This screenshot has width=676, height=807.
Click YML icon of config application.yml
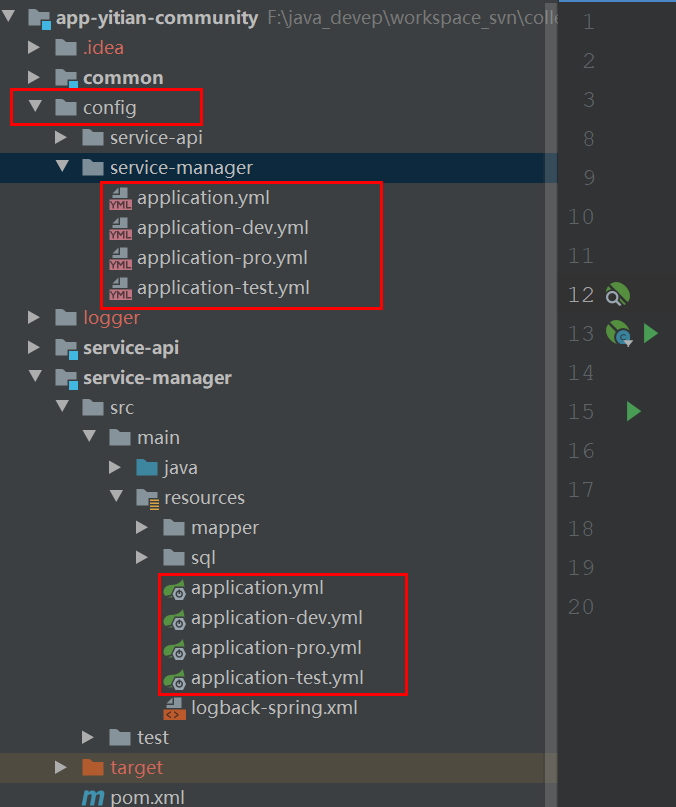coord(120,199)
